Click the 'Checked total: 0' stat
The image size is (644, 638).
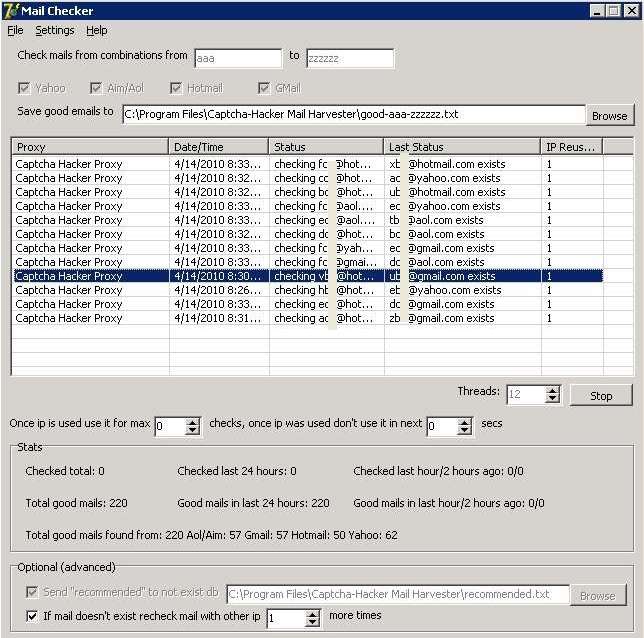pyautogui.click(x=65, y=471)
